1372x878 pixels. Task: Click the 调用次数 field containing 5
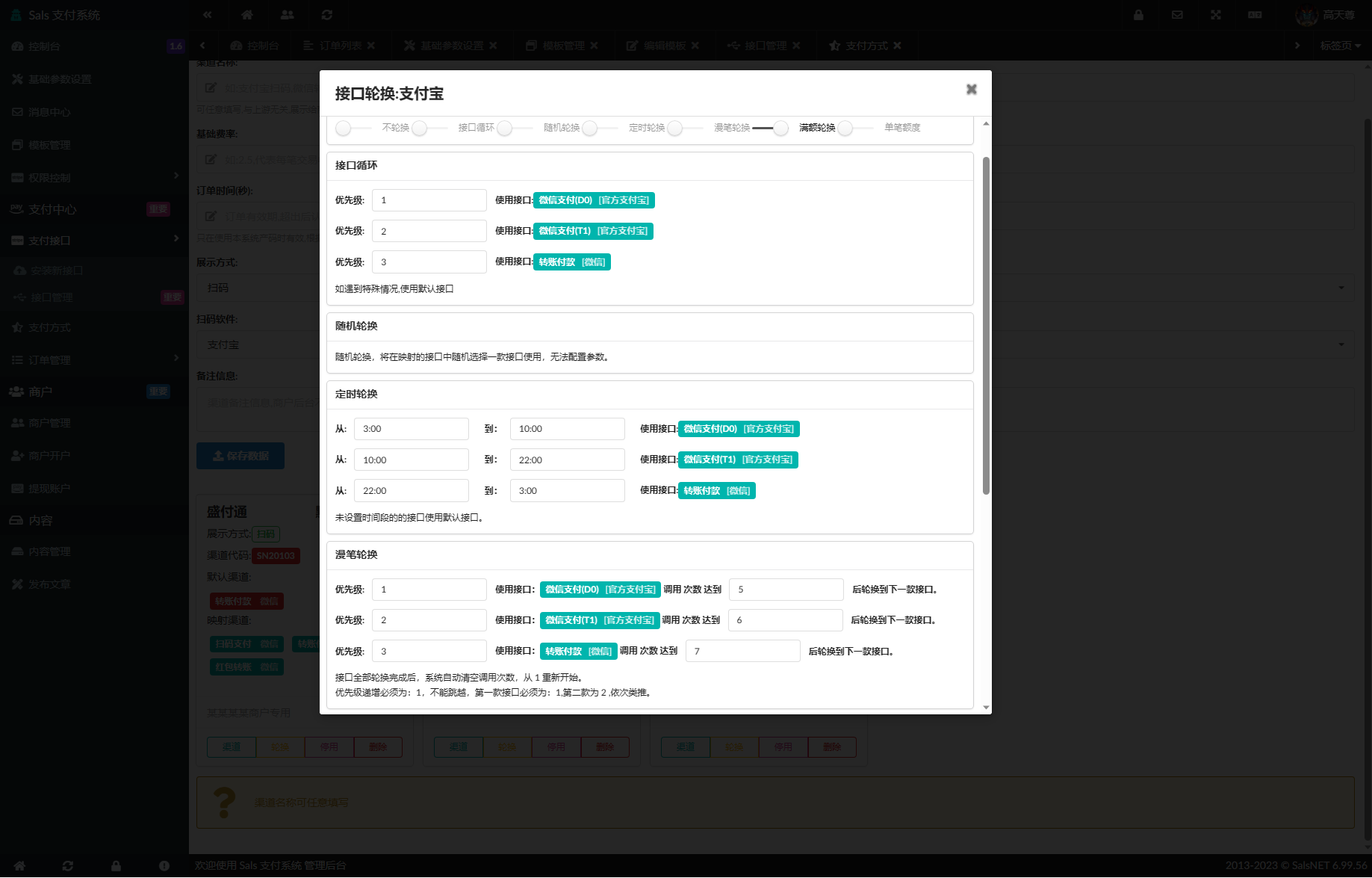tap(786, 590)
